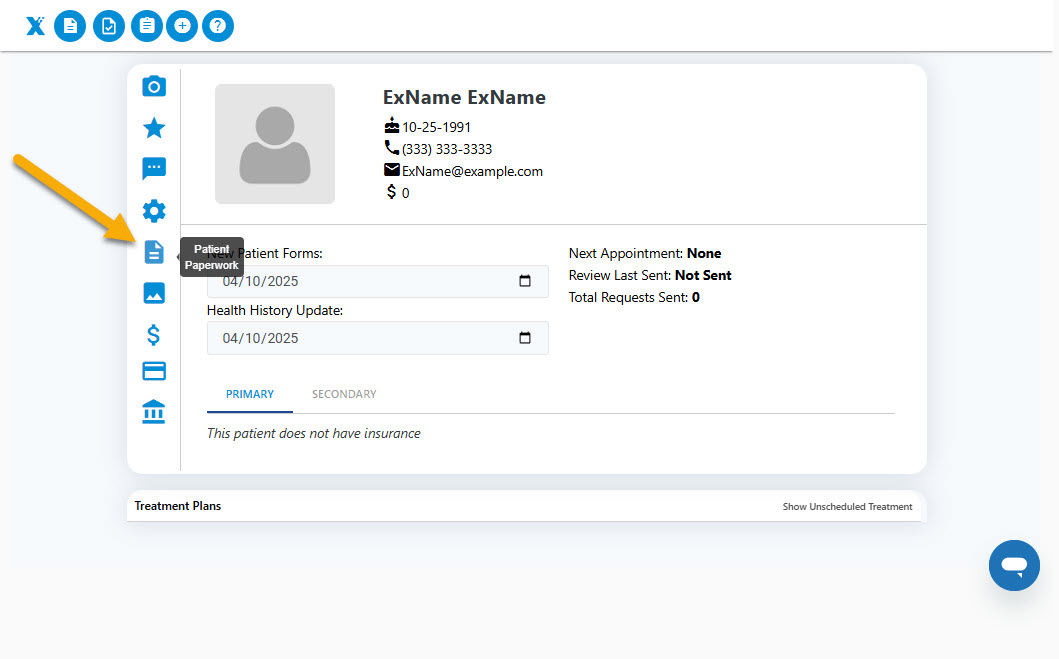Click Show Unscheduled Treatment

(847, 506)
